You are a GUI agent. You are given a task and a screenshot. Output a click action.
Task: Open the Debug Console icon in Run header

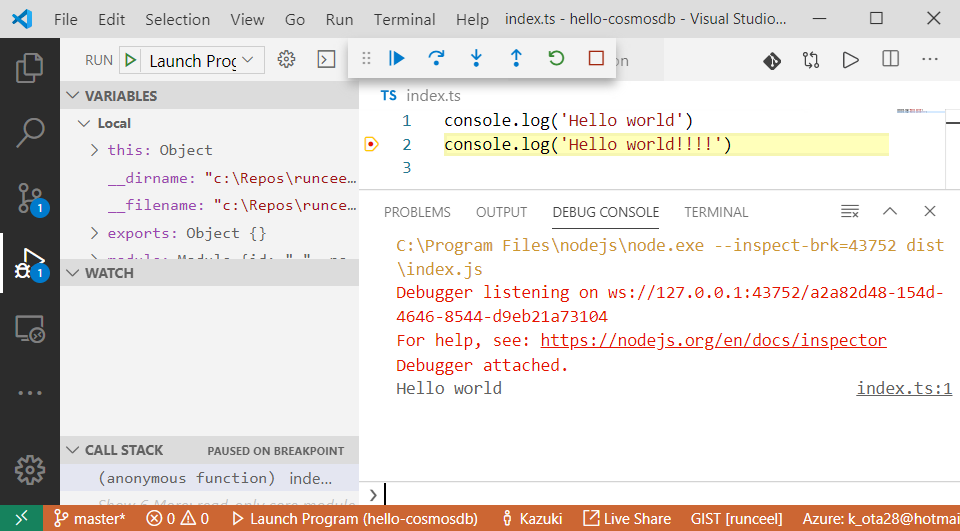pos(327,59)
